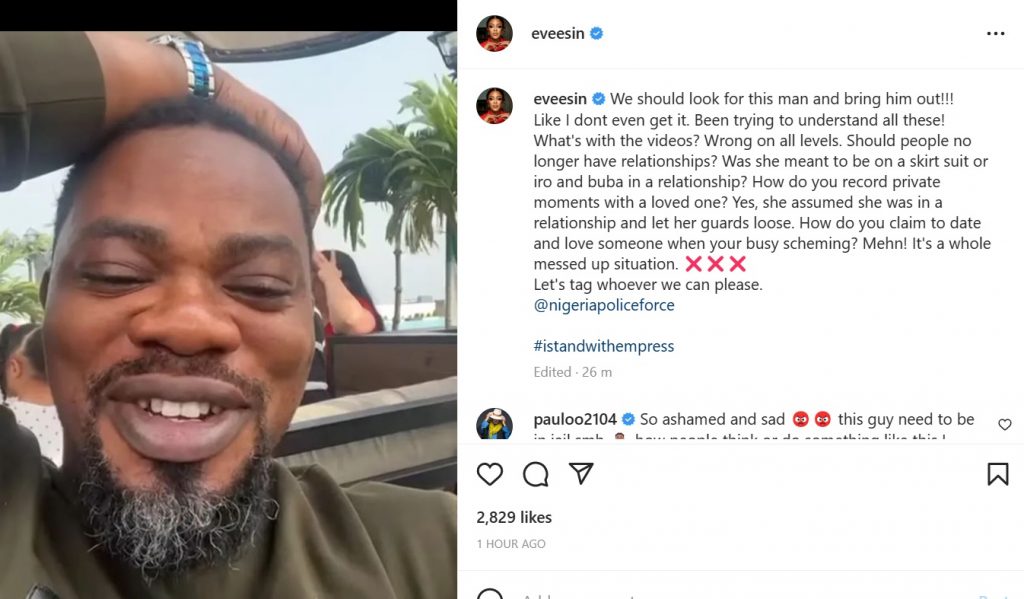The height and width of the screenshot is (599, 1024).
Task: Click the Edited 26 m caption timestamp
Action: point(573,372)
